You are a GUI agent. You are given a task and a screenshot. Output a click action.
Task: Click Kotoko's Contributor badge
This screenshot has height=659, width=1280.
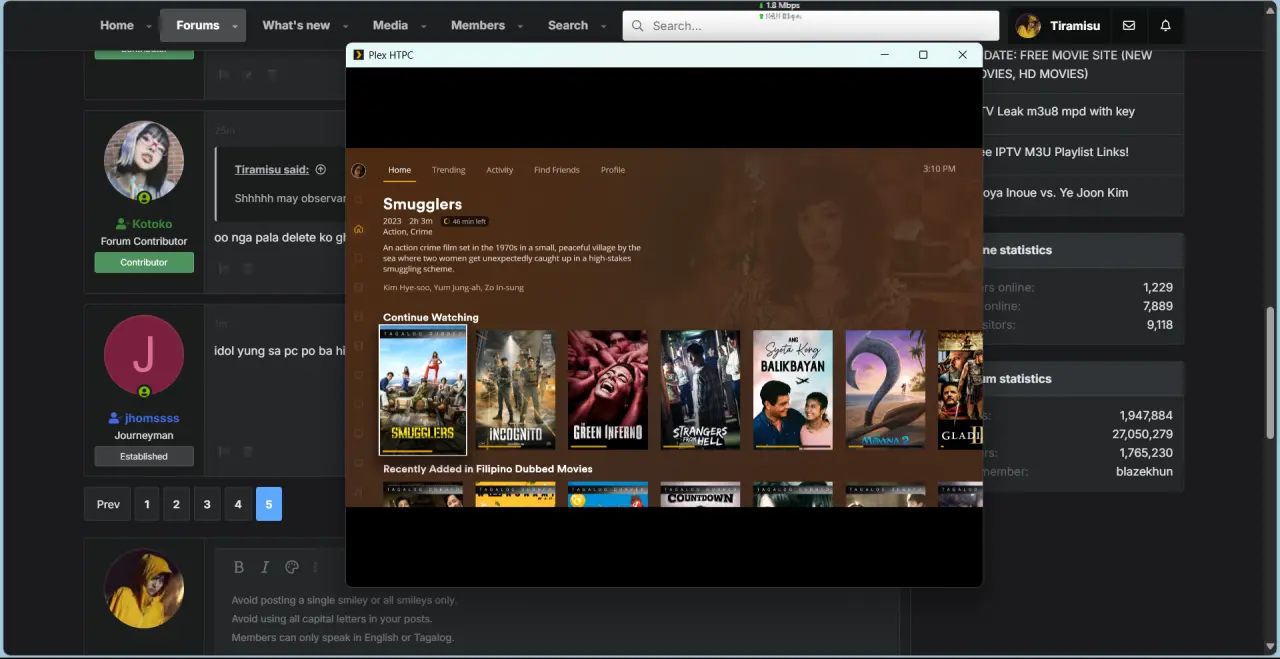[144, 262]
